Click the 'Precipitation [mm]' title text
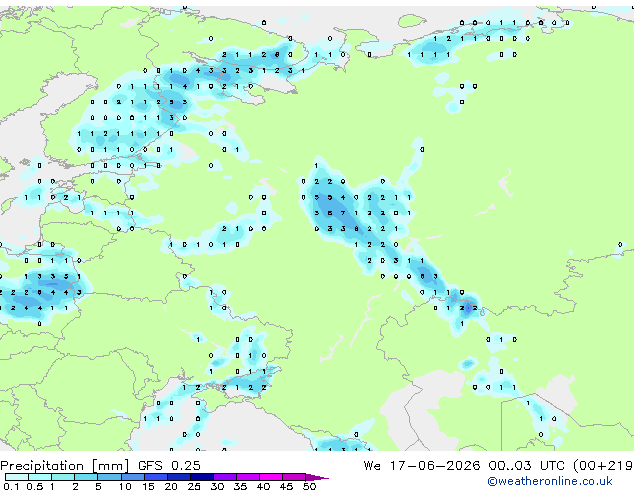 [x=65, y=466]
